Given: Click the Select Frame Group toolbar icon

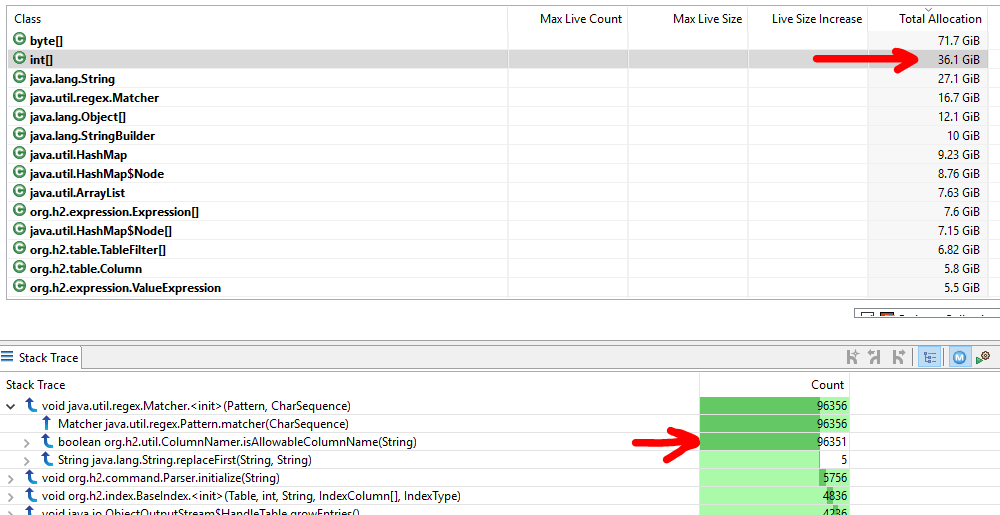Looking at the screenshot, I should click(853, 358).
